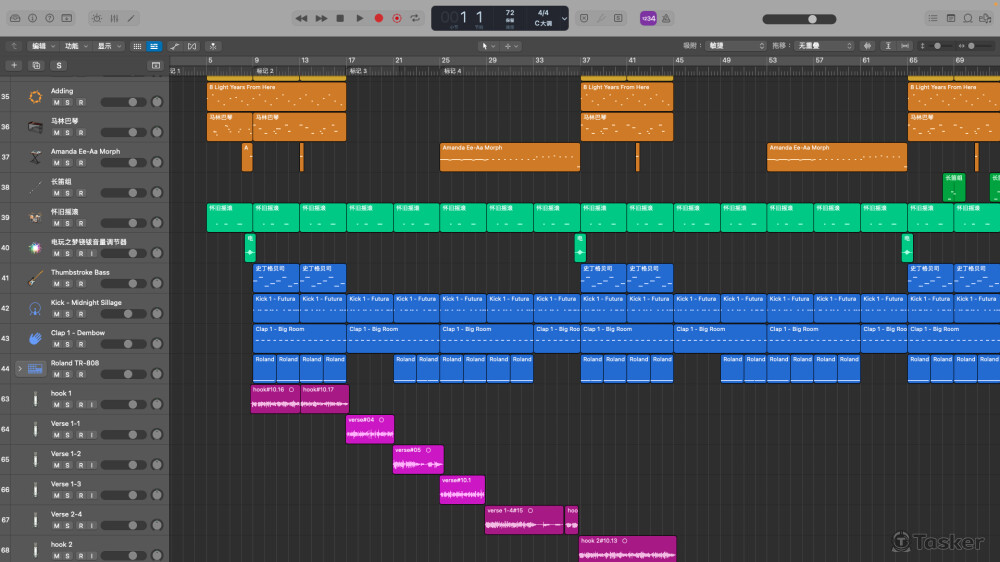This screenshot has width=1000, height=562.
Task: Toggle horizontal auto zoom button
Action: 905,46
